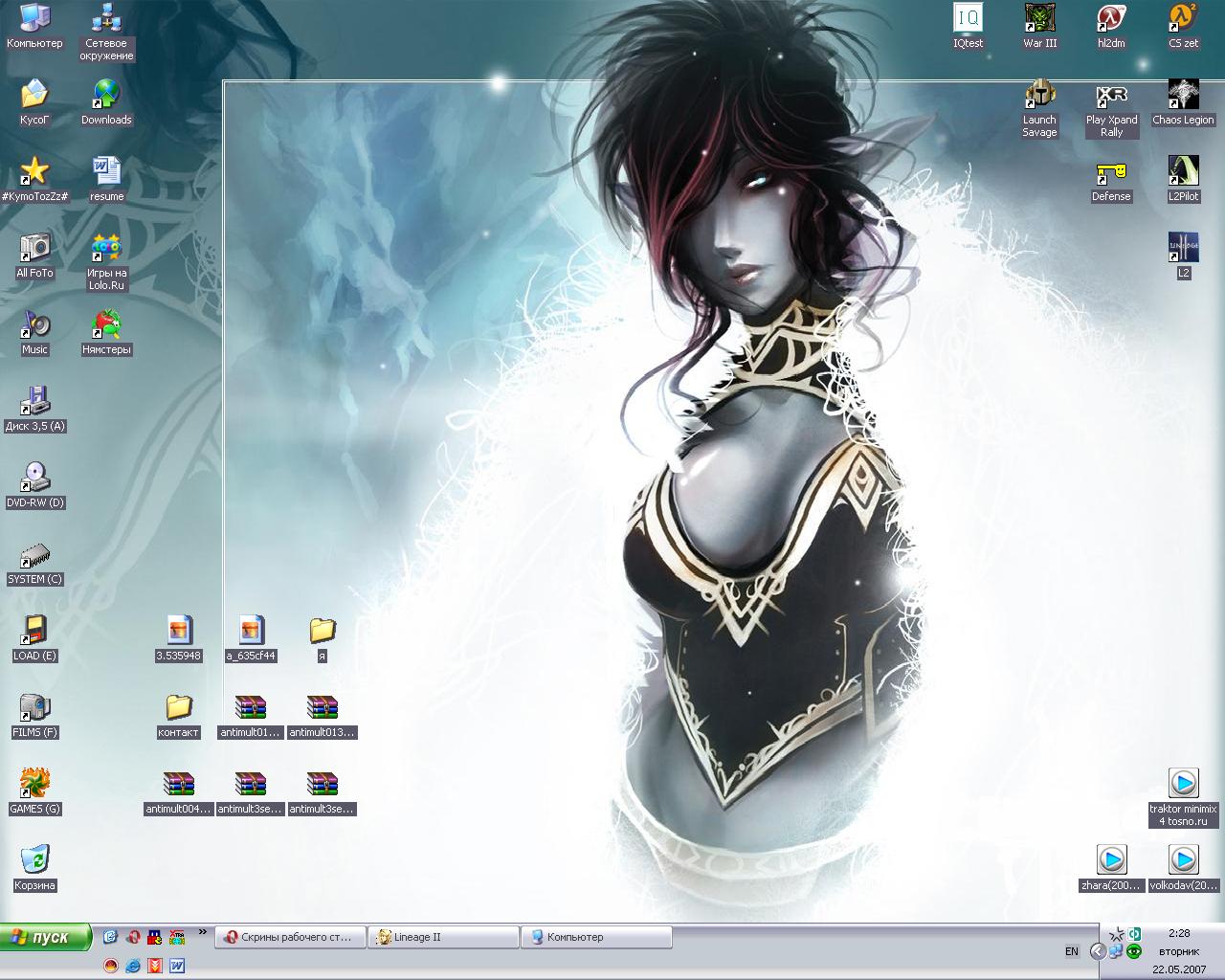This screenshot has height=980, width=1225.
Task: Select the КусоГ shortcut icon
Action: [x=34, y=102]
